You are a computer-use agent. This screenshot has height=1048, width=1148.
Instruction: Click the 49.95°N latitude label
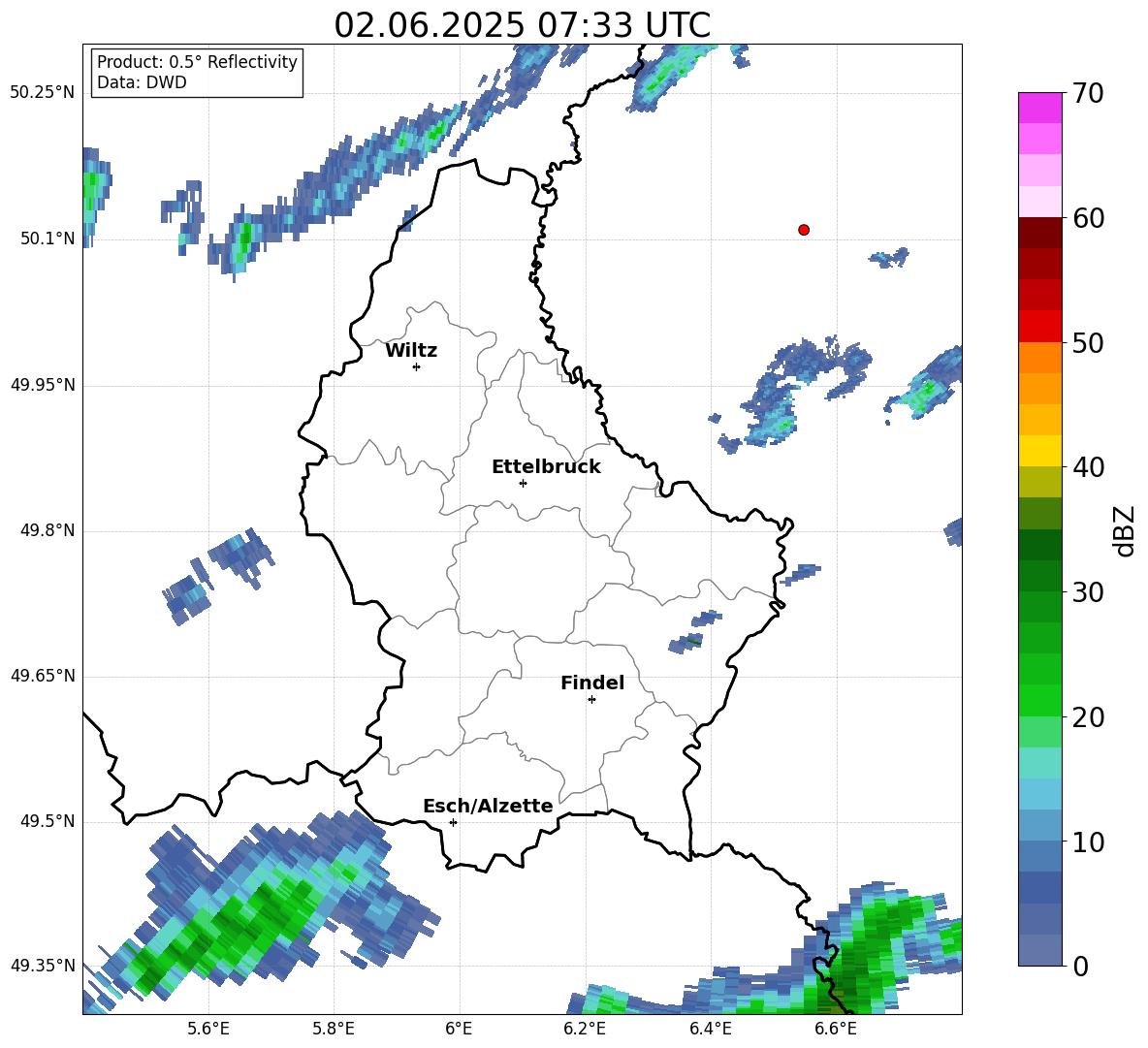point(43,385)
